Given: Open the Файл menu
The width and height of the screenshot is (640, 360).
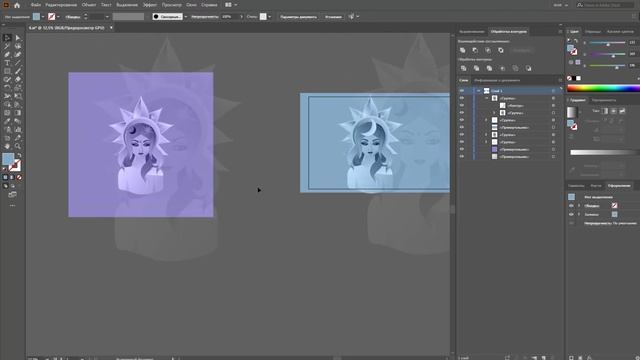Looking at the screenshot, I should pyautogui.click(x=36, y=5).
